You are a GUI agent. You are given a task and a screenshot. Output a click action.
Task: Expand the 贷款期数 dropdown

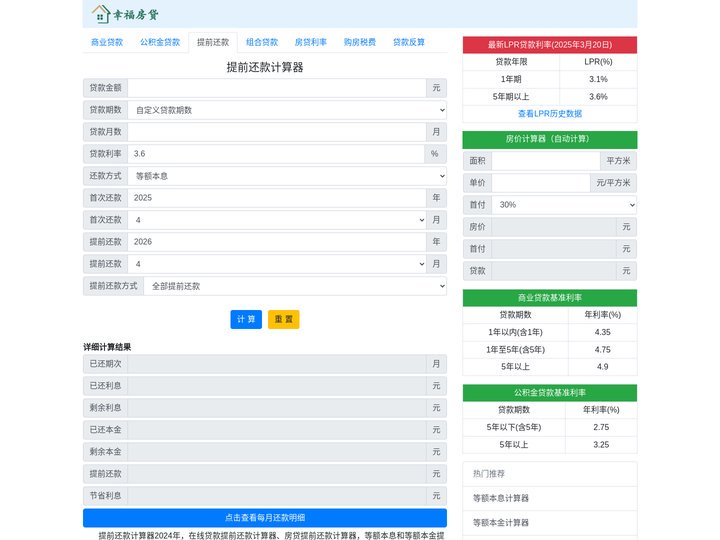287,110
